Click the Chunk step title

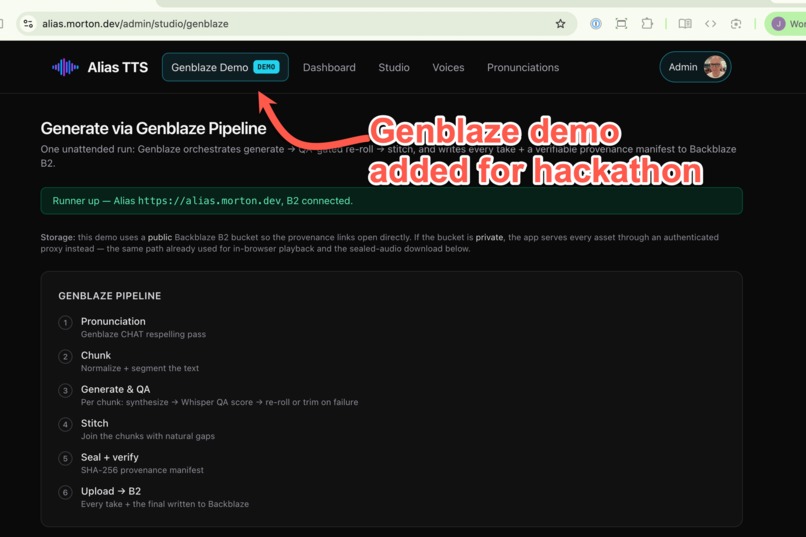pos(96,355)
